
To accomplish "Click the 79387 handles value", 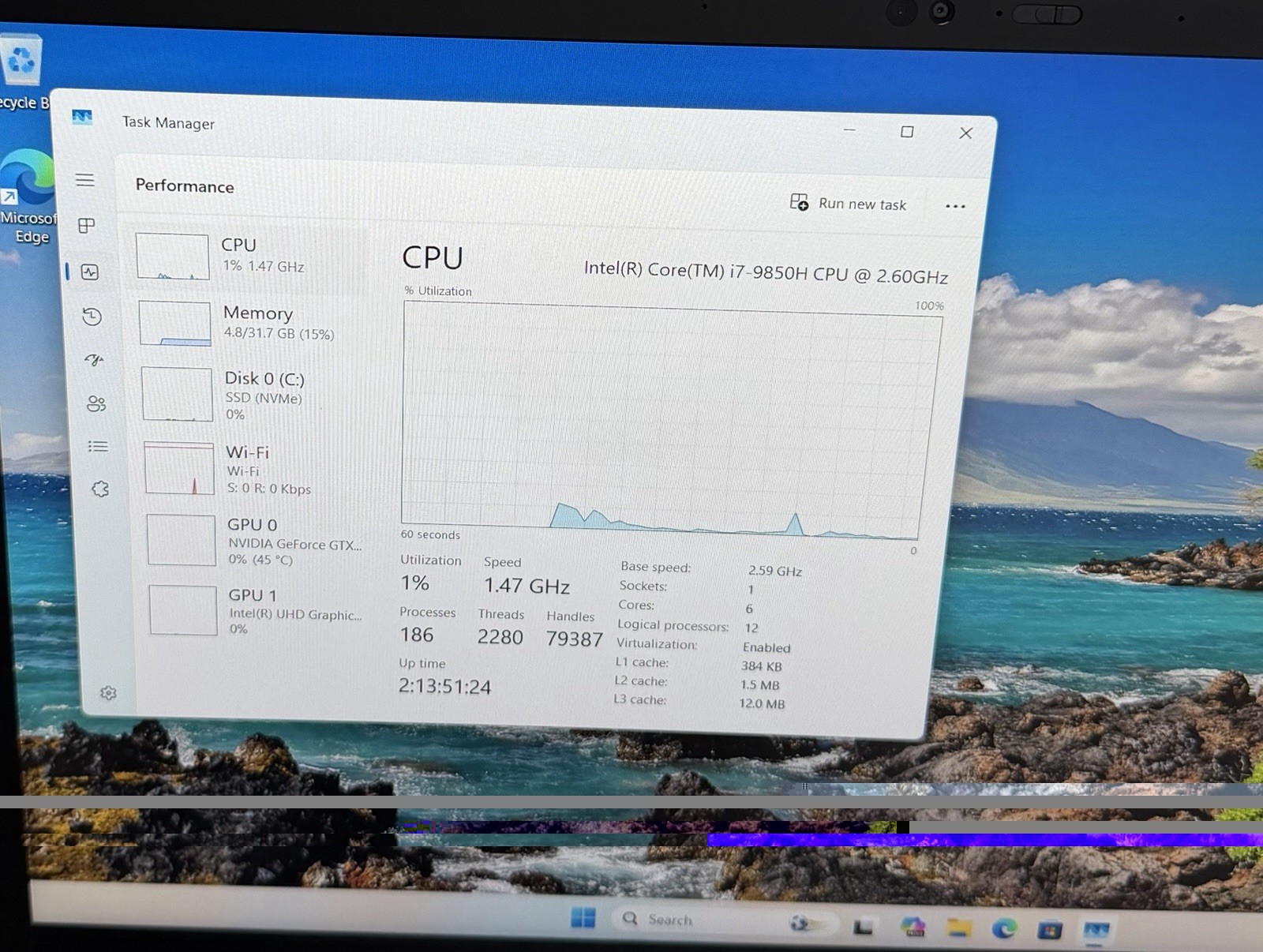I will pos(574,639).
